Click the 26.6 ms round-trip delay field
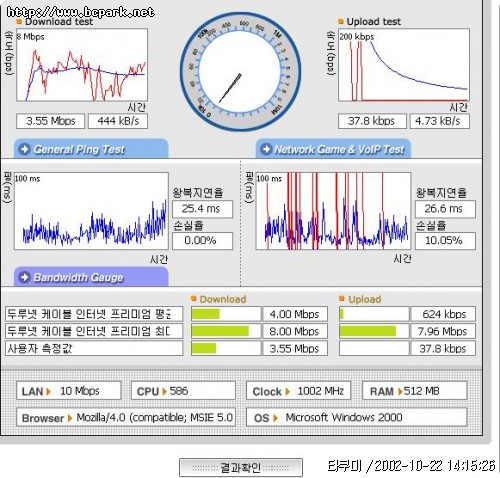 click(x=445, y=209)
